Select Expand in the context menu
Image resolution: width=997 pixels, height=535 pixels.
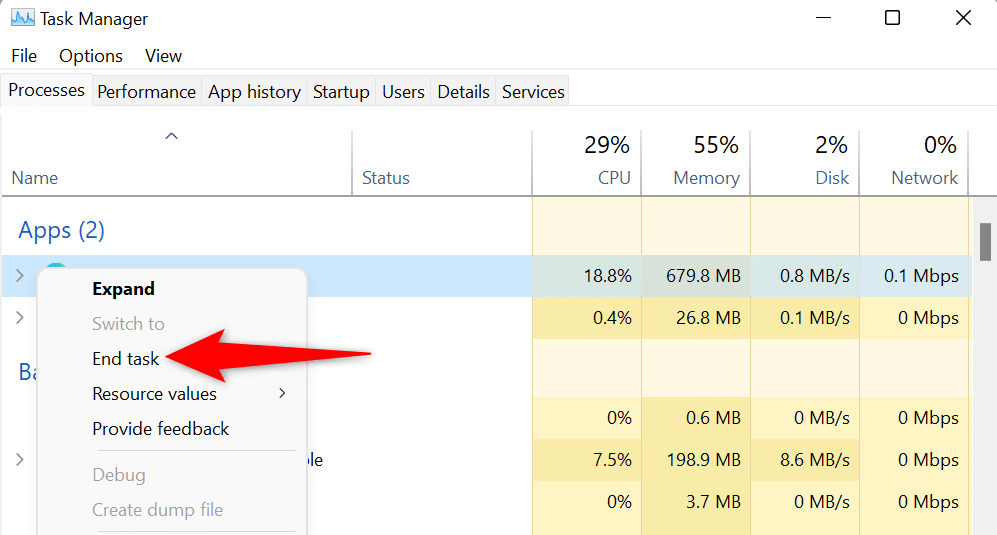tap(123, 289)
